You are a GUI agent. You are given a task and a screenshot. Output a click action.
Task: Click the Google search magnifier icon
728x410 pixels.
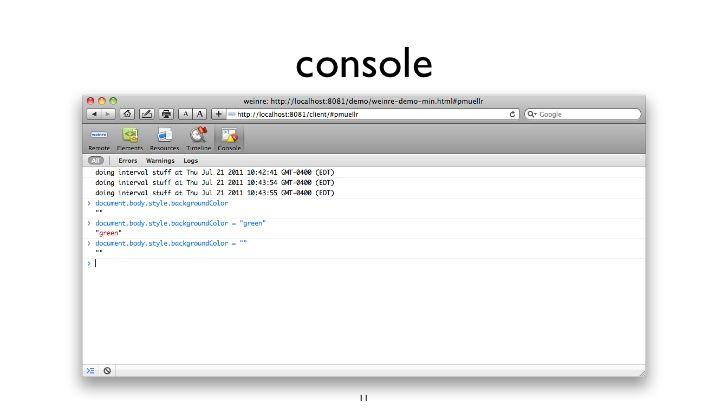point(532,114)
